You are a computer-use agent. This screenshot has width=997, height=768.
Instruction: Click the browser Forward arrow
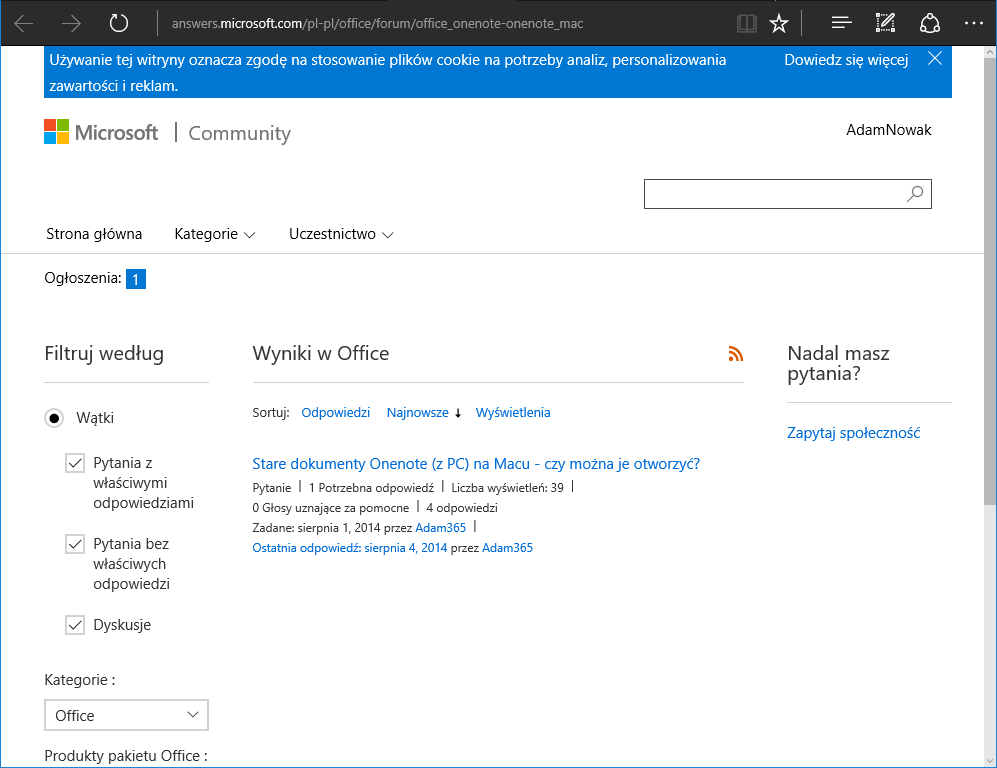tap(71, 24)
